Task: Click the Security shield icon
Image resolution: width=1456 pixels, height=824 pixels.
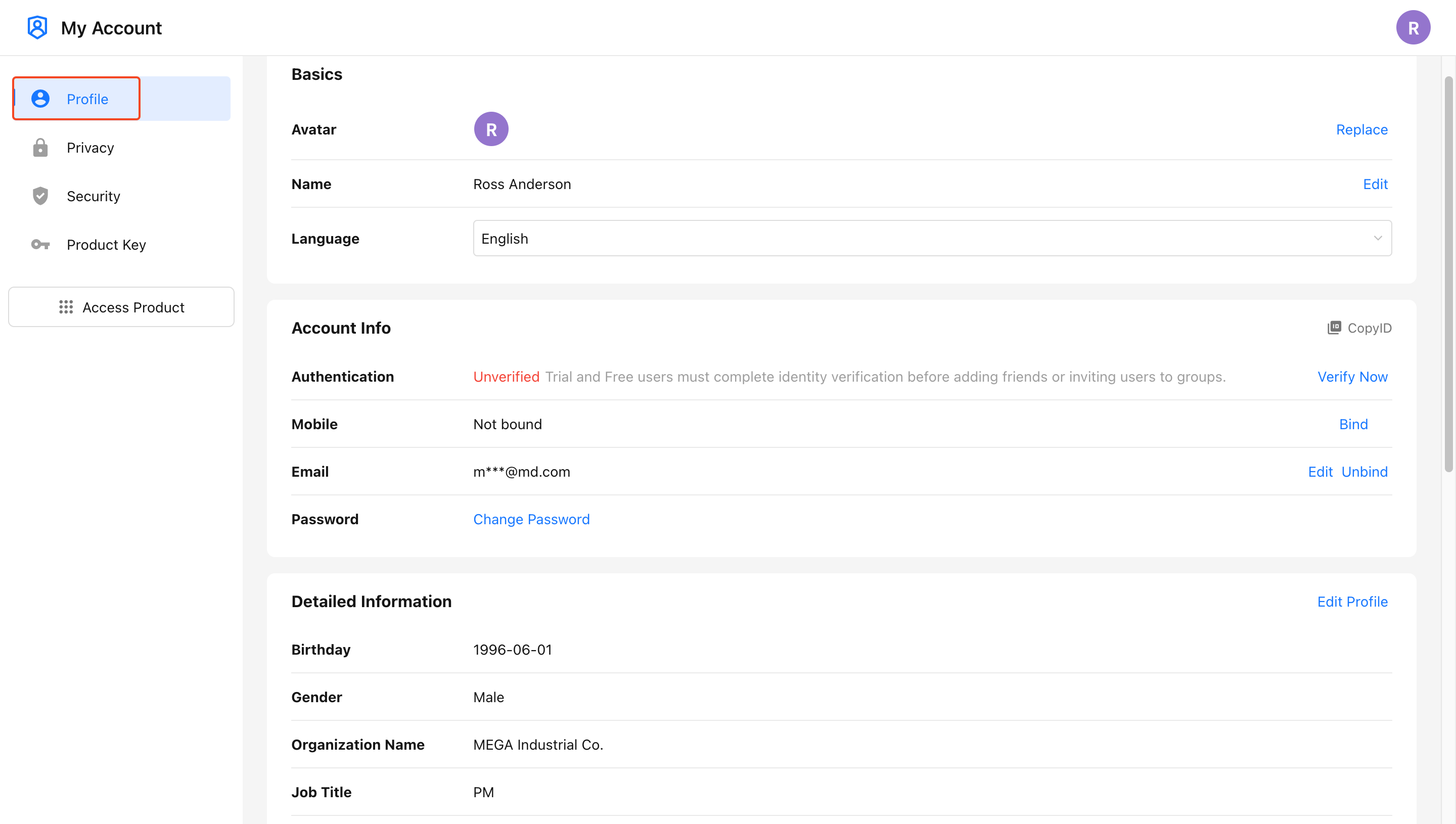Action: pyautogui.click(x=40, y=196)
